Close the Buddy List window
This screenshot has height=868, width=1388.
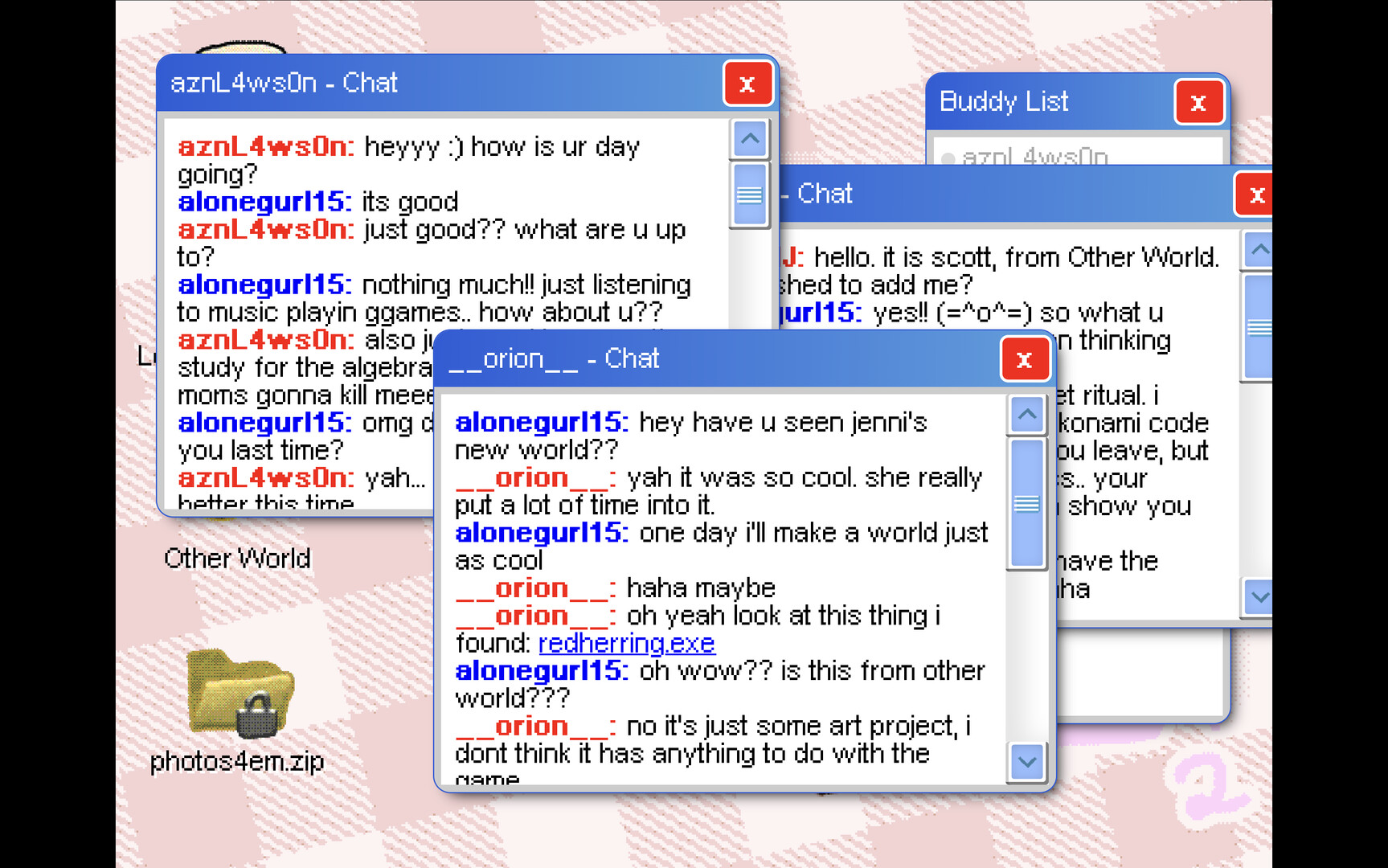(1198, 103)
